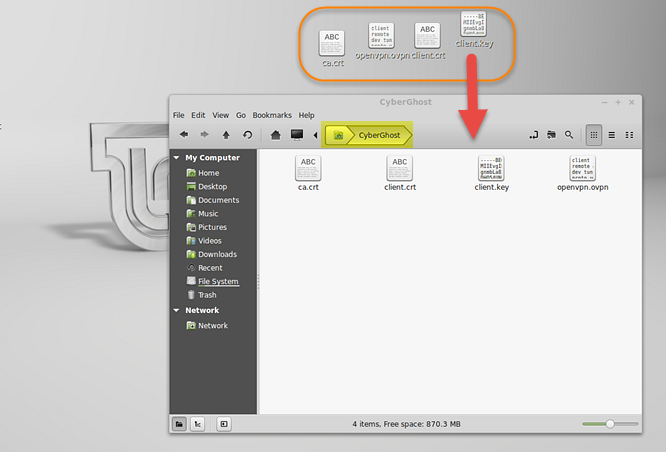666x452 pixels.
Task: Switch to compact view
Action: click(629, 135)
